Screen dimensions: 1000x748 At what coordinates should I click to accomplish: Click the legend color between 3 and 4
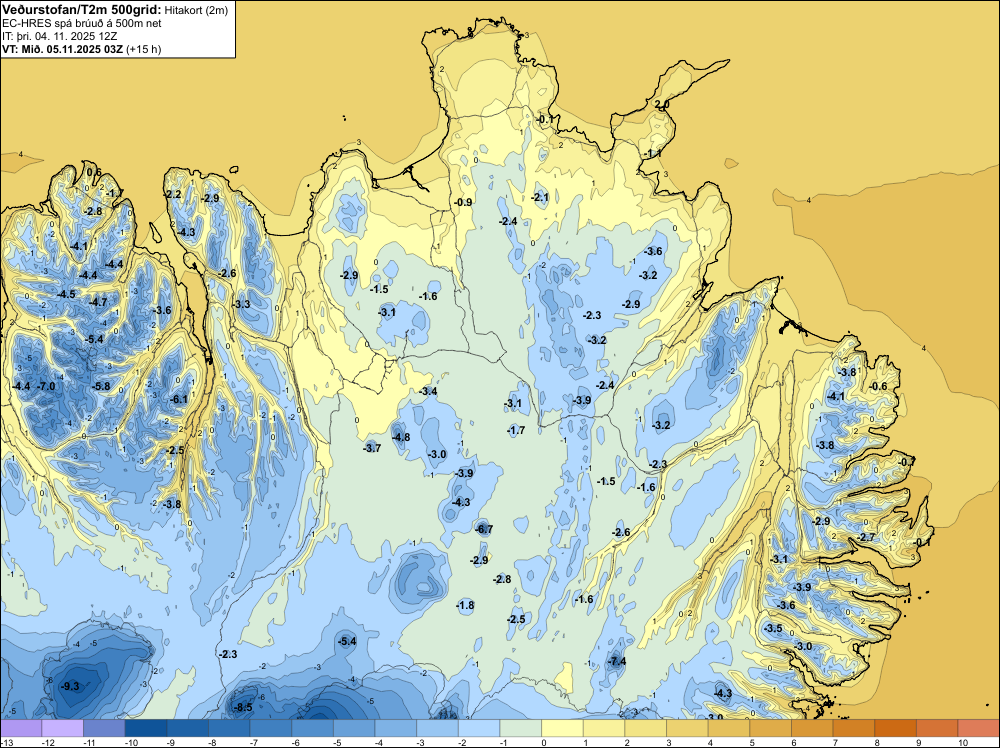tap(688, 728)
